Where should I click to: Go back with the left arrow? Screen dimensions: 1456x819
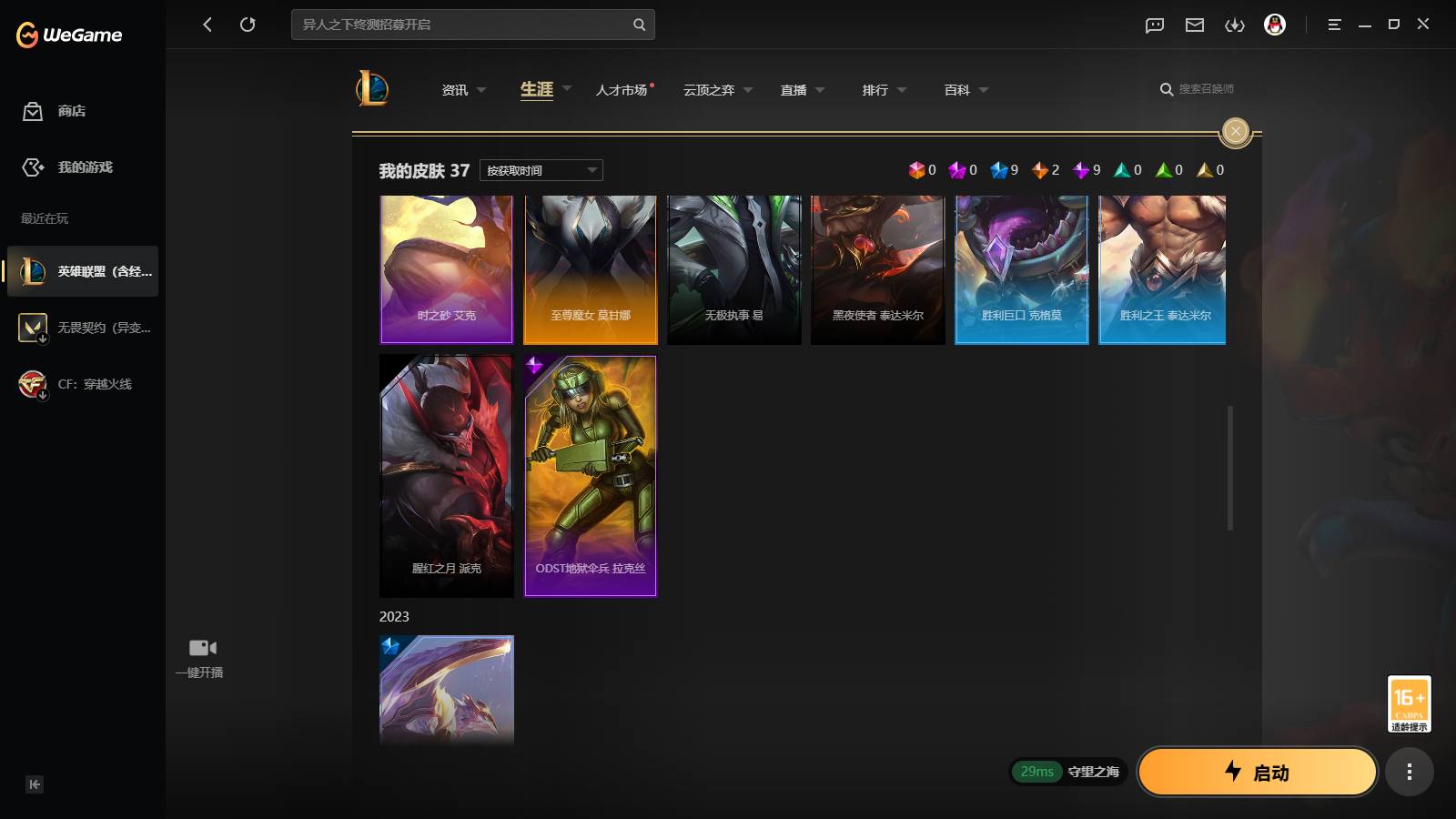pos(207,25)
